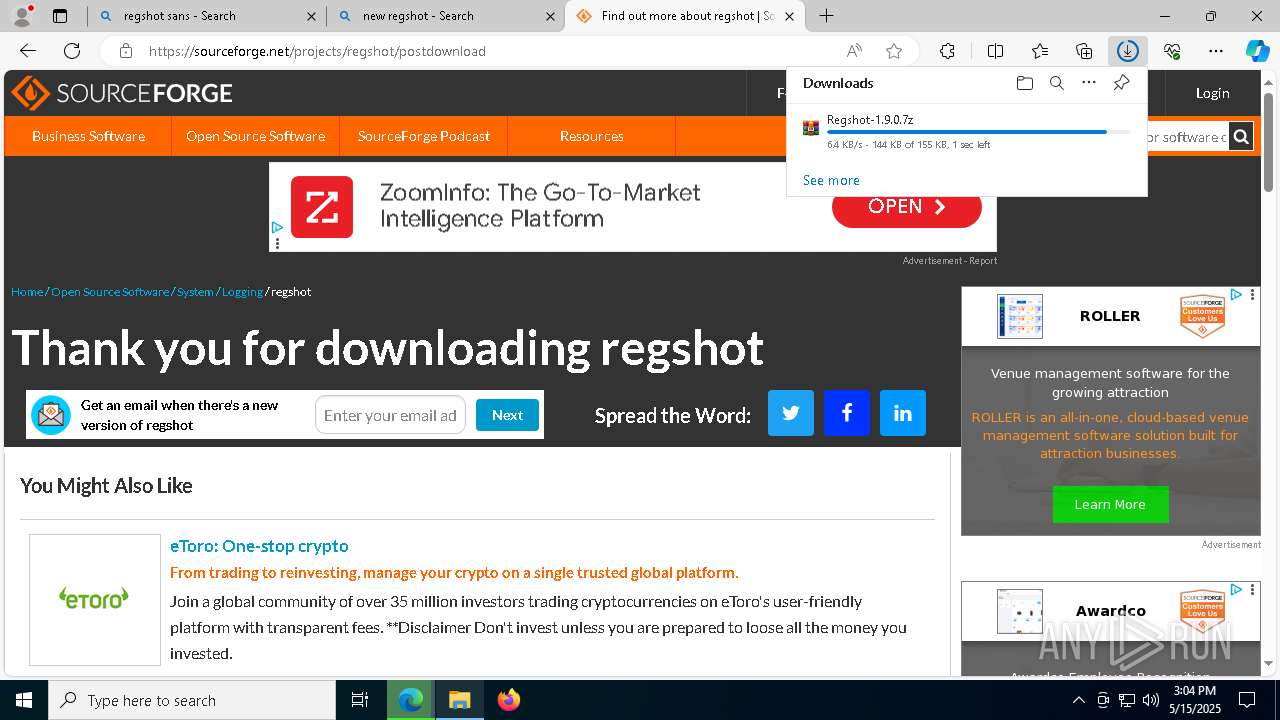Click the Open Source Software breadcrumb

coord(110,292)
